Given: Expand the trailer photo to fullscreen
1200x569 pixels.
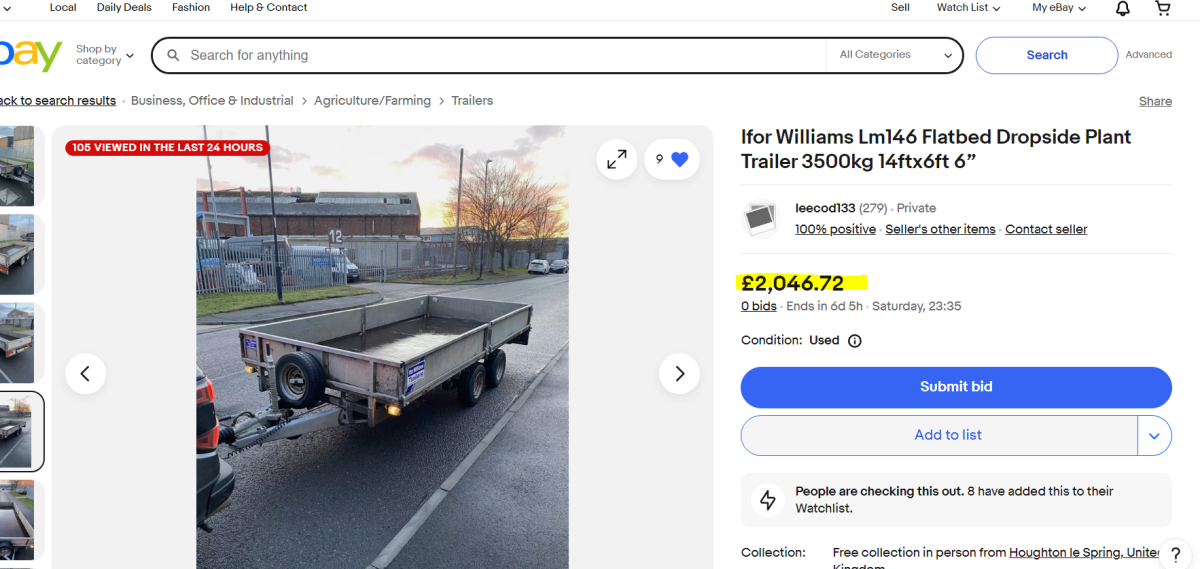Looking at the screenshot, I should pyautogui.click(x=617, y=159).
